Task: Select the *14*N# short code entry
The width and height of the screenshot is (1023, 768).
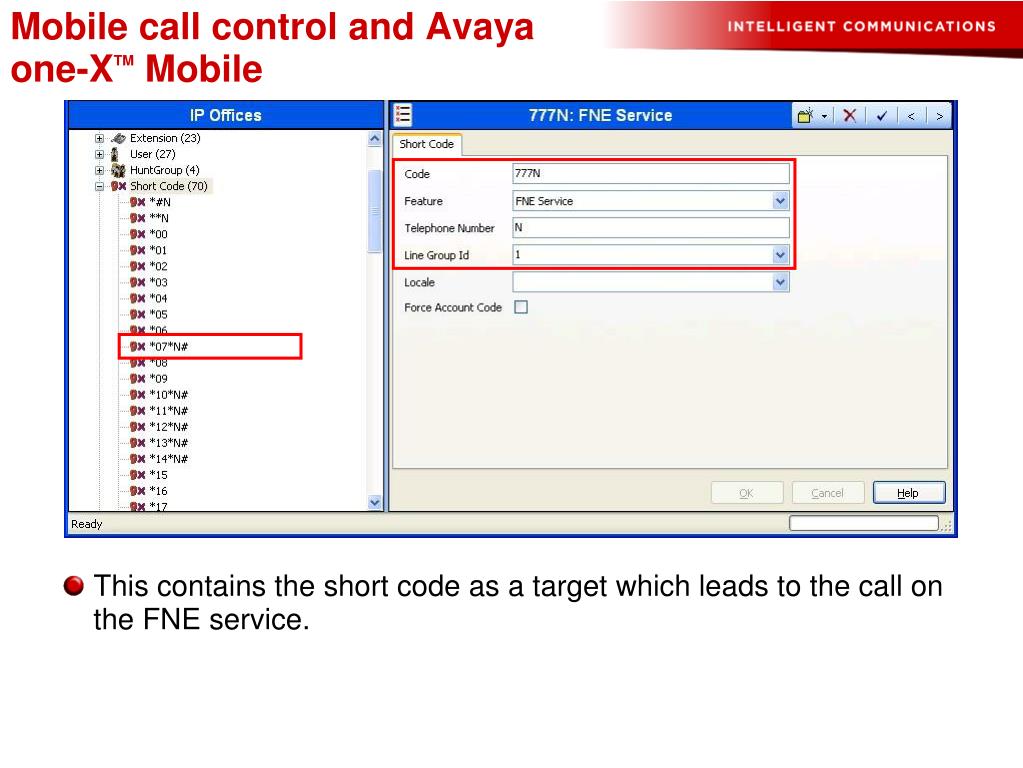Action: coord(168,459)
